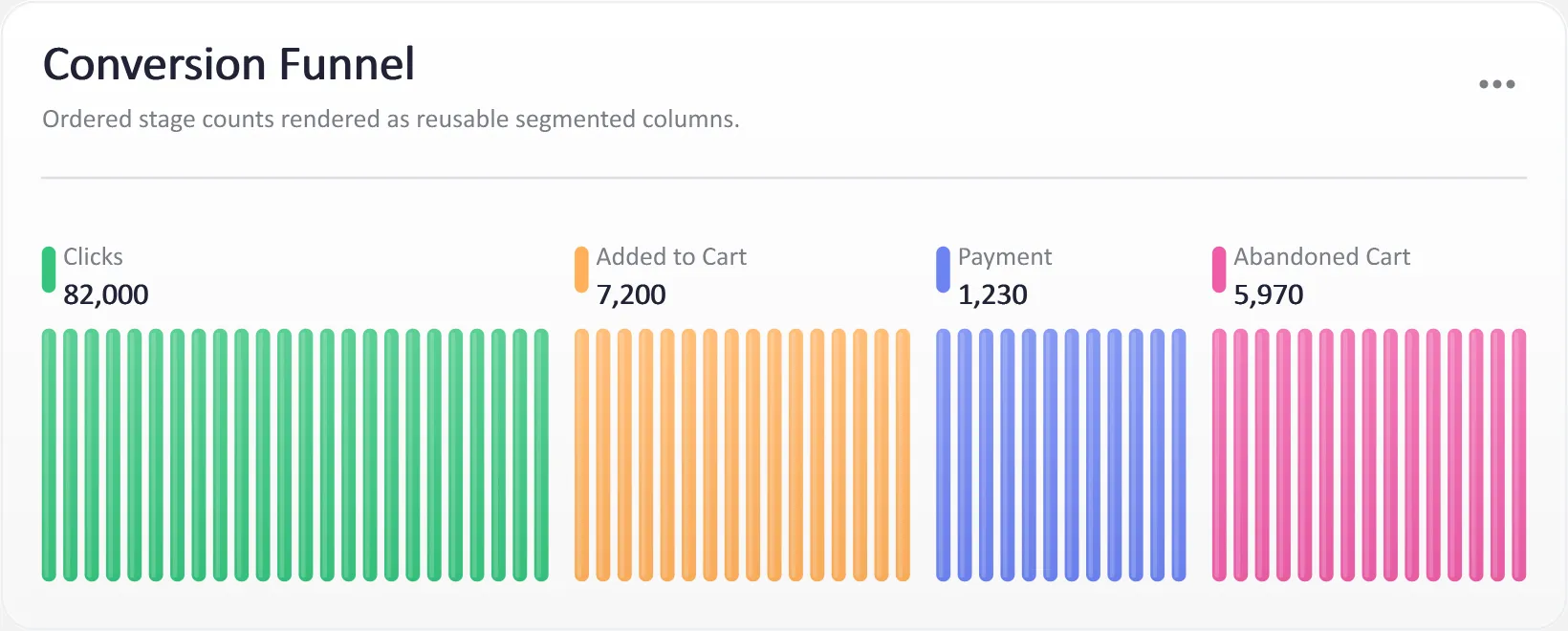Select the Added to Cart stage label
1568x631 pixels.
tap(671, 257)
